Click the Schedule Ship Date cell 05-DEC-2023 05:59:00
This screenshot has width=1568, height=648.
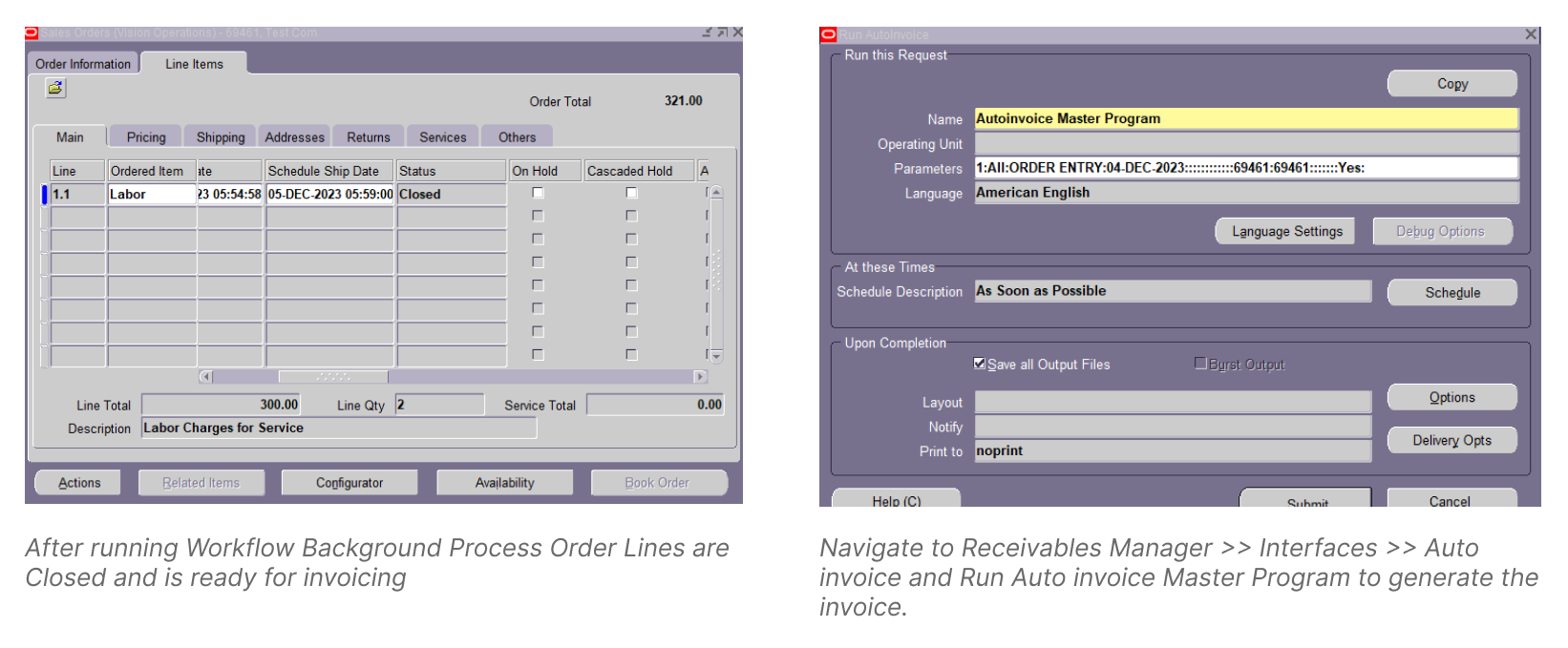click(330, 194)
